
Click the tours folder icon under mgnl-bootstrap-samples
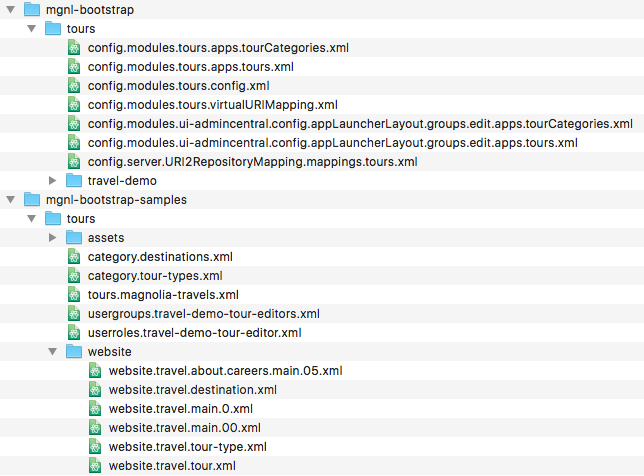(53, 218)
